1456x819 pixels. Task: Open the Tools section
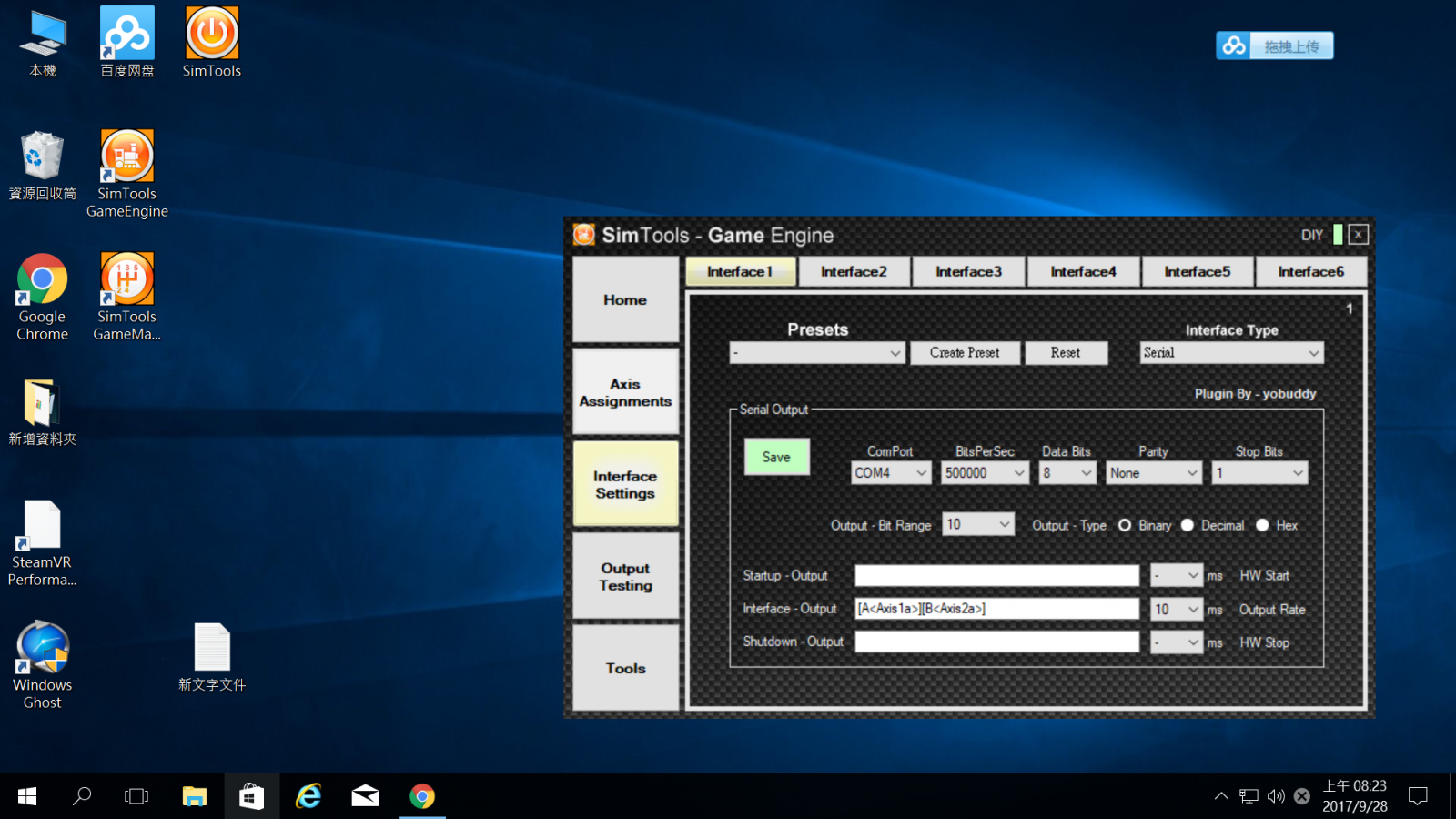click(625, 668)
